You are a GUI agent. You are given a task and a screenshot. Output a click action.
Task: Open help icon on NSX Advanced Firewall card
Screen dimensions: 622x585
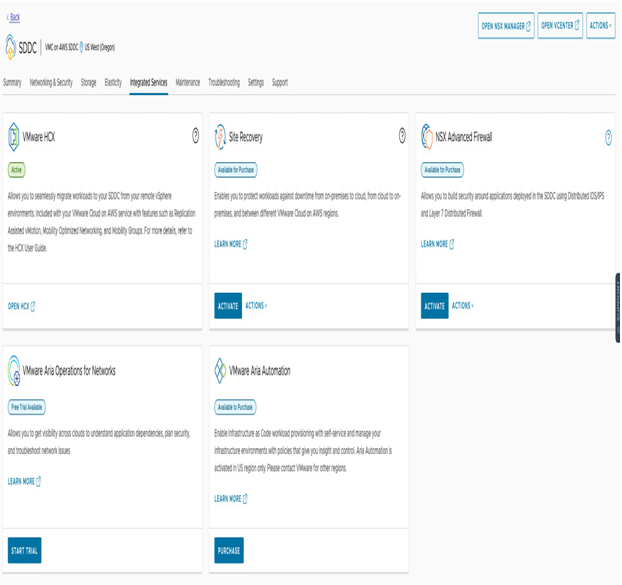point(609,137)
